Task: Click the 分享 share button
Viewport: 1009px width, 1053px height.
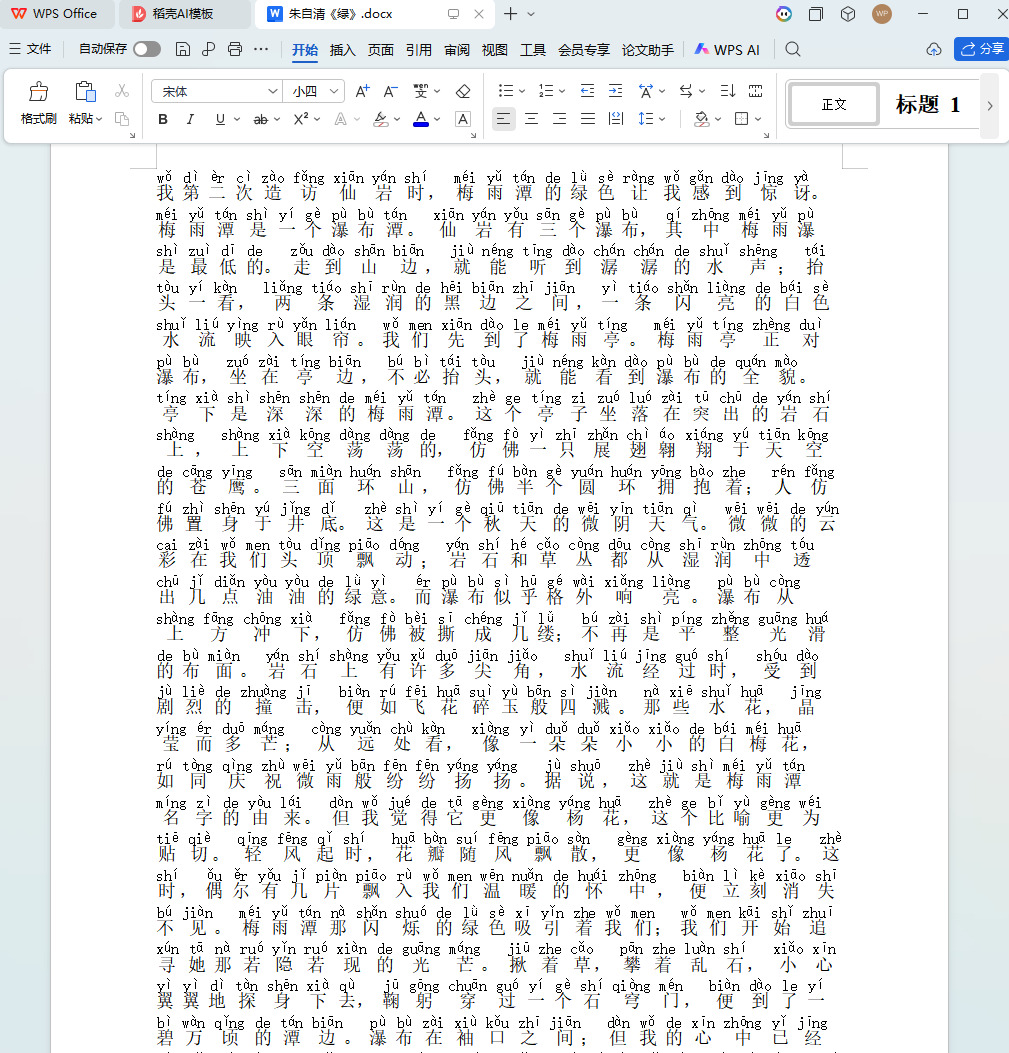Action: pos(983,49)
